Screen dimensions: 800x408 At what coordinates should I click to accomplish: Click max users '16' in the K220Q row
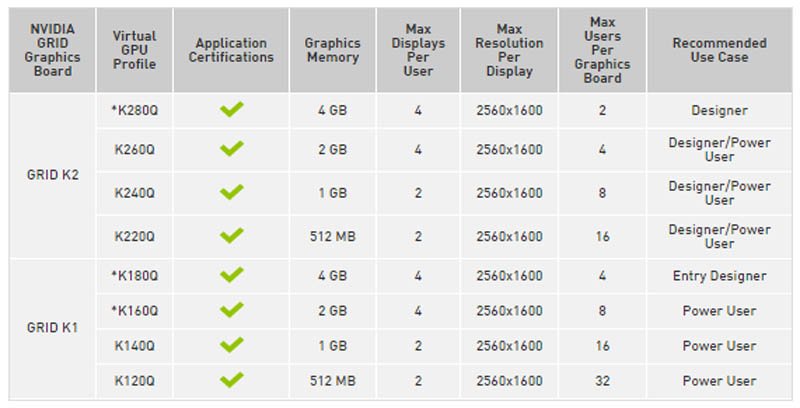(x=603, y=236)
